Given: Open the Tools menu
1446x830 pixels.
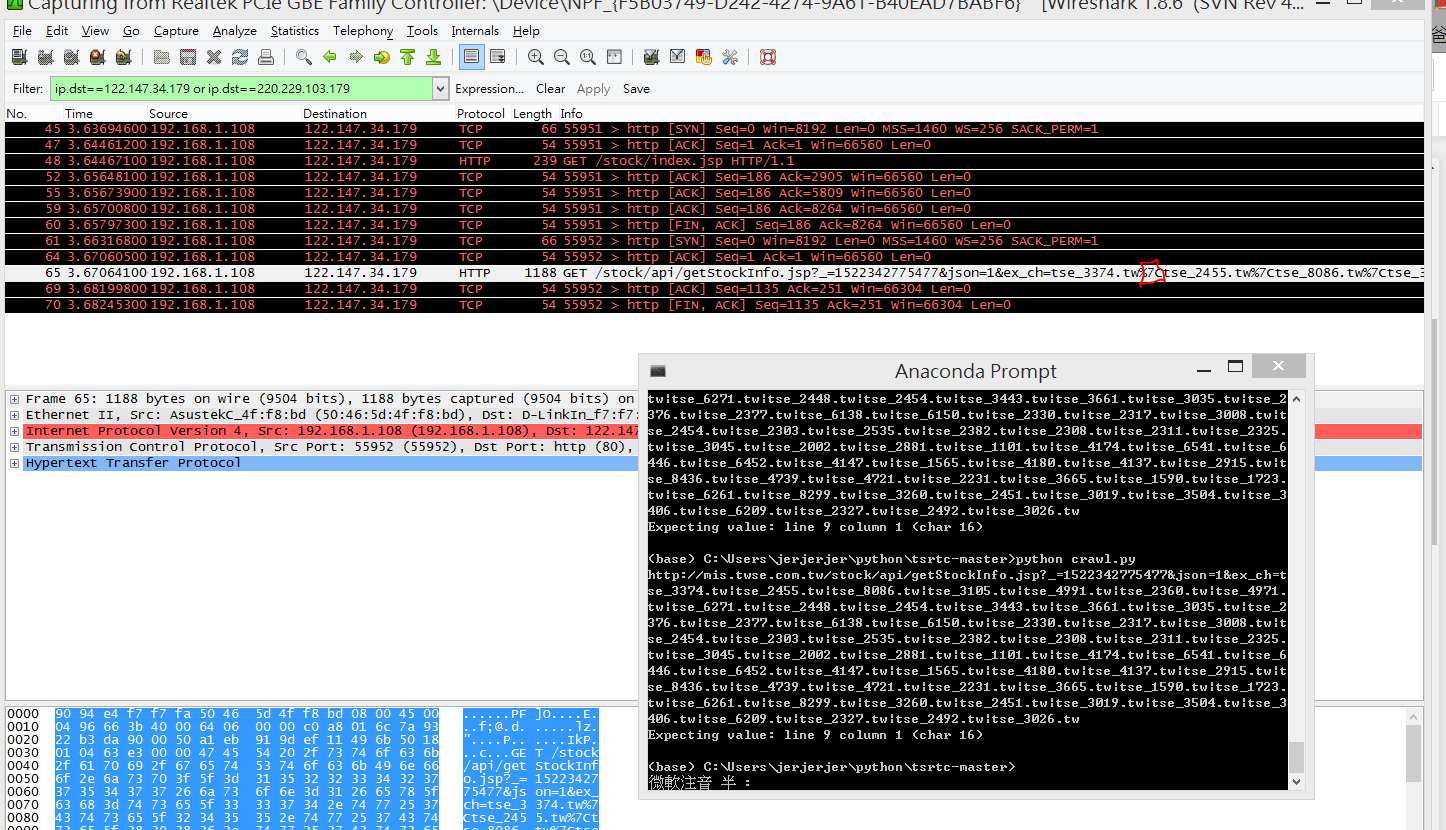Looking at the screenshot, I should pyautogui.click(x=422, y=31).
